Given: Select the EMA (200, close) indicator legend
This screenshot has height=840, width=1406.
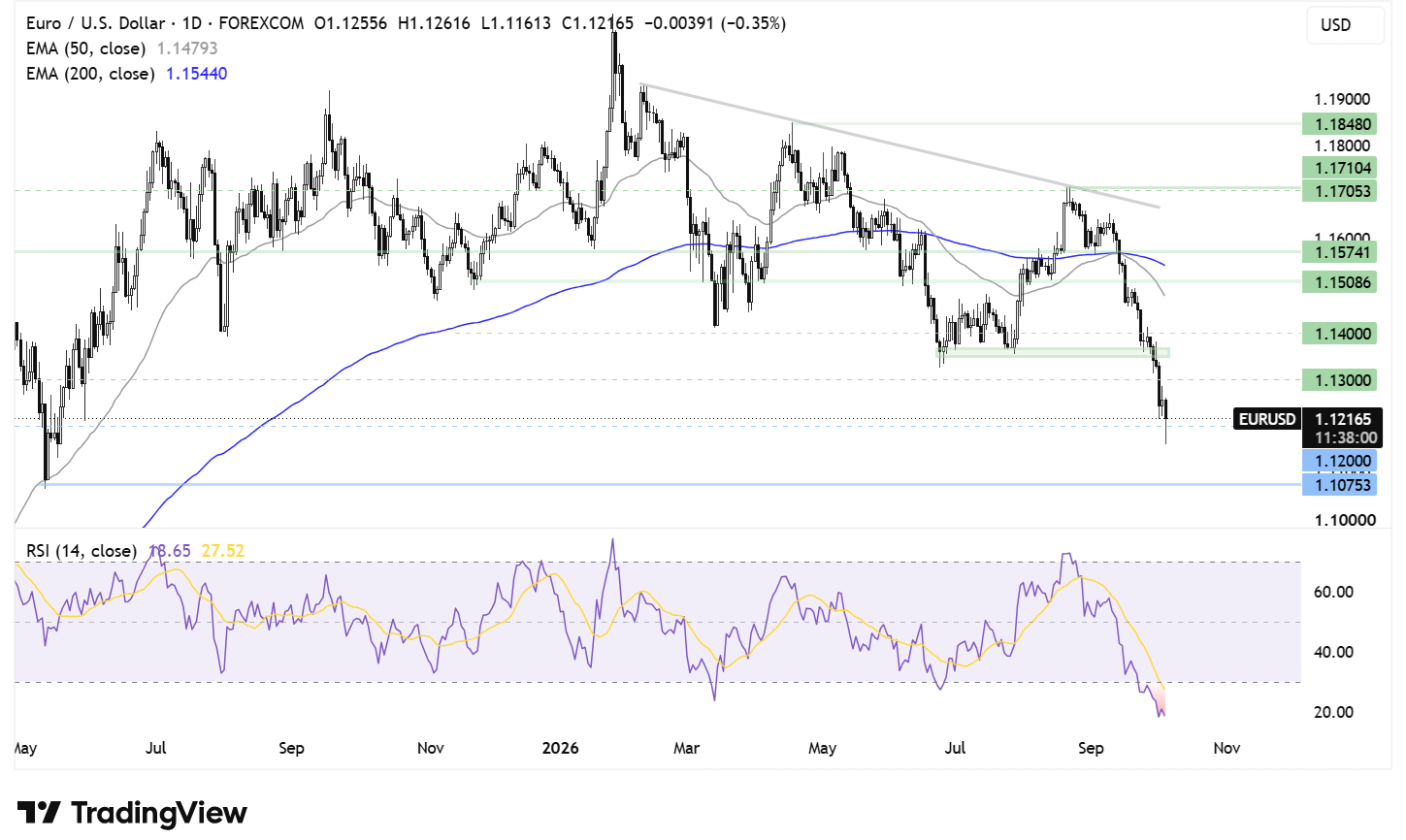Looking at the screenshot, I should pos(126,74).
